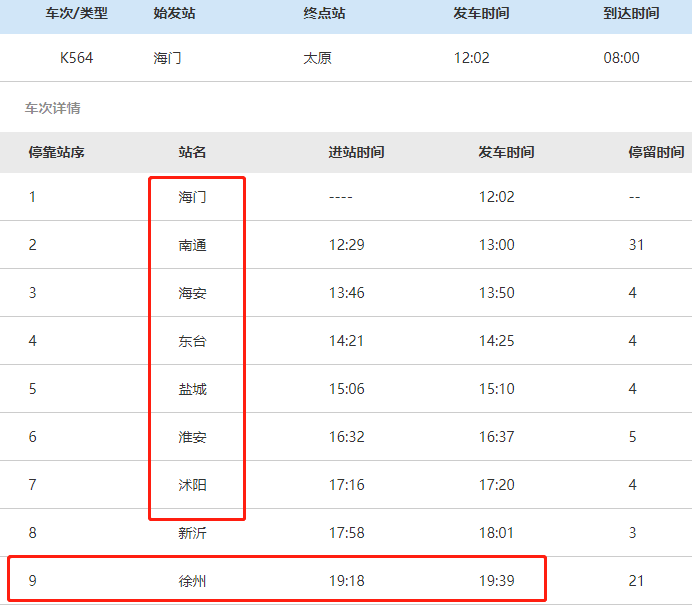This screenshot has width=692, height=607.
Task: Click the 新沂 station name
Action: click(192, 533)
